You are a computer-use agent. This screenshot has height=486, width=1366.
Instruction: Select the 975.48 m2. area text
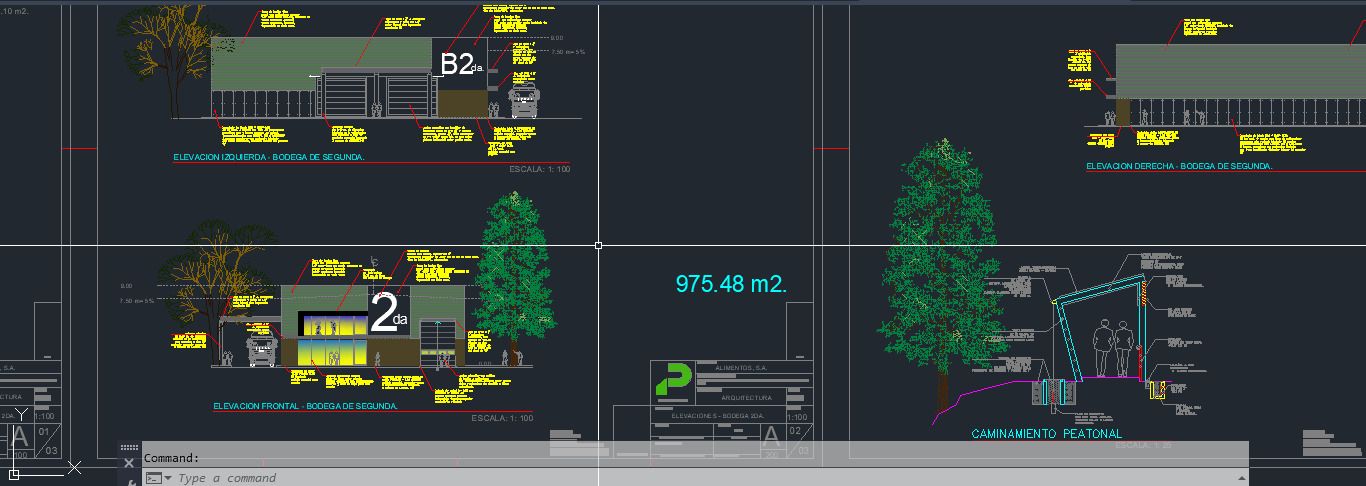coord(731,284)
